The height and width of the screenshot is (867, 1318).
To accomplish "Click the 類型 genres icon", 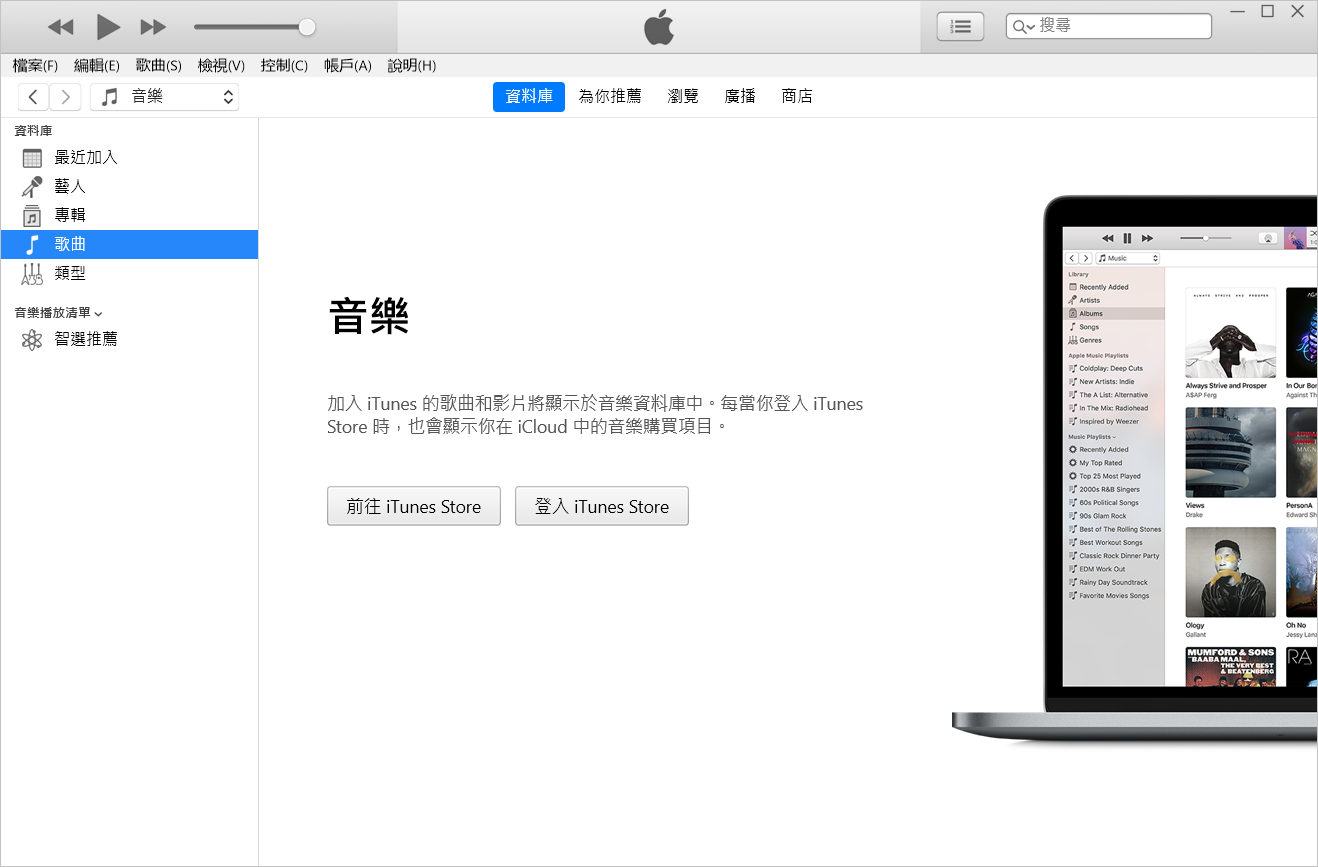I will click(32, 273).
